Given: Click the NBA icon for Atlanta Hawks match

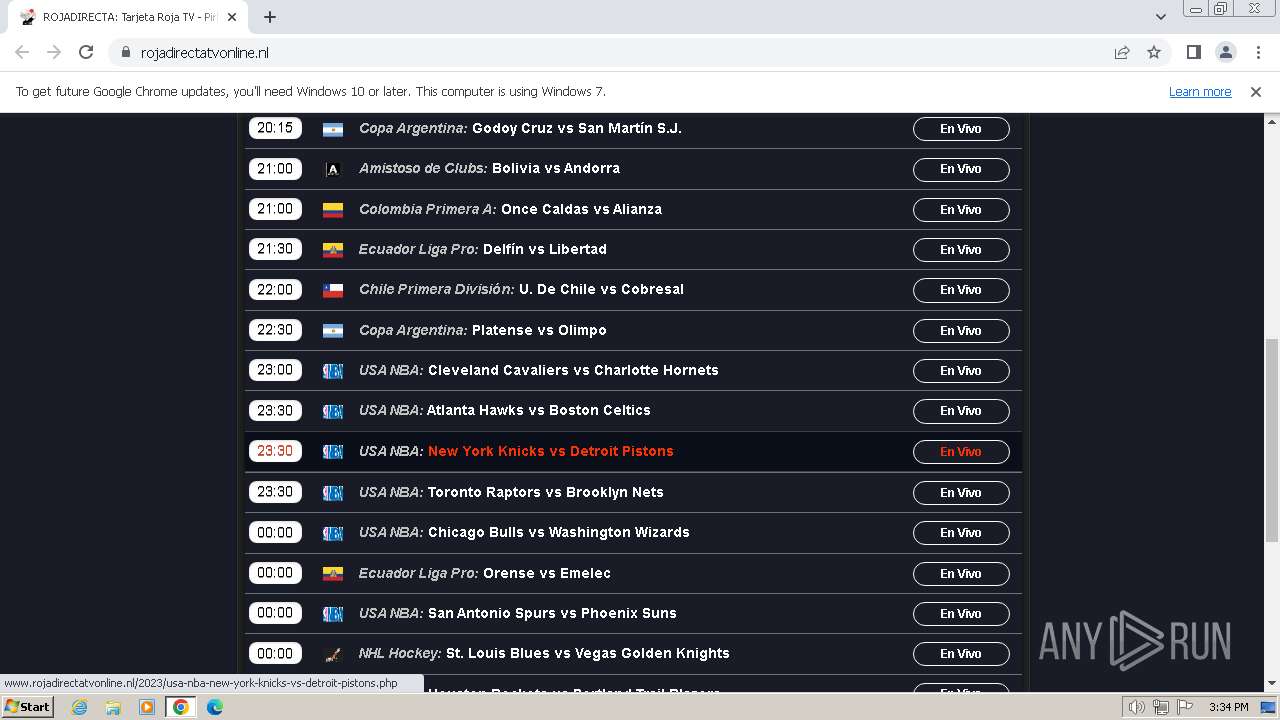Looking at the screenshot, I should 333,411.
